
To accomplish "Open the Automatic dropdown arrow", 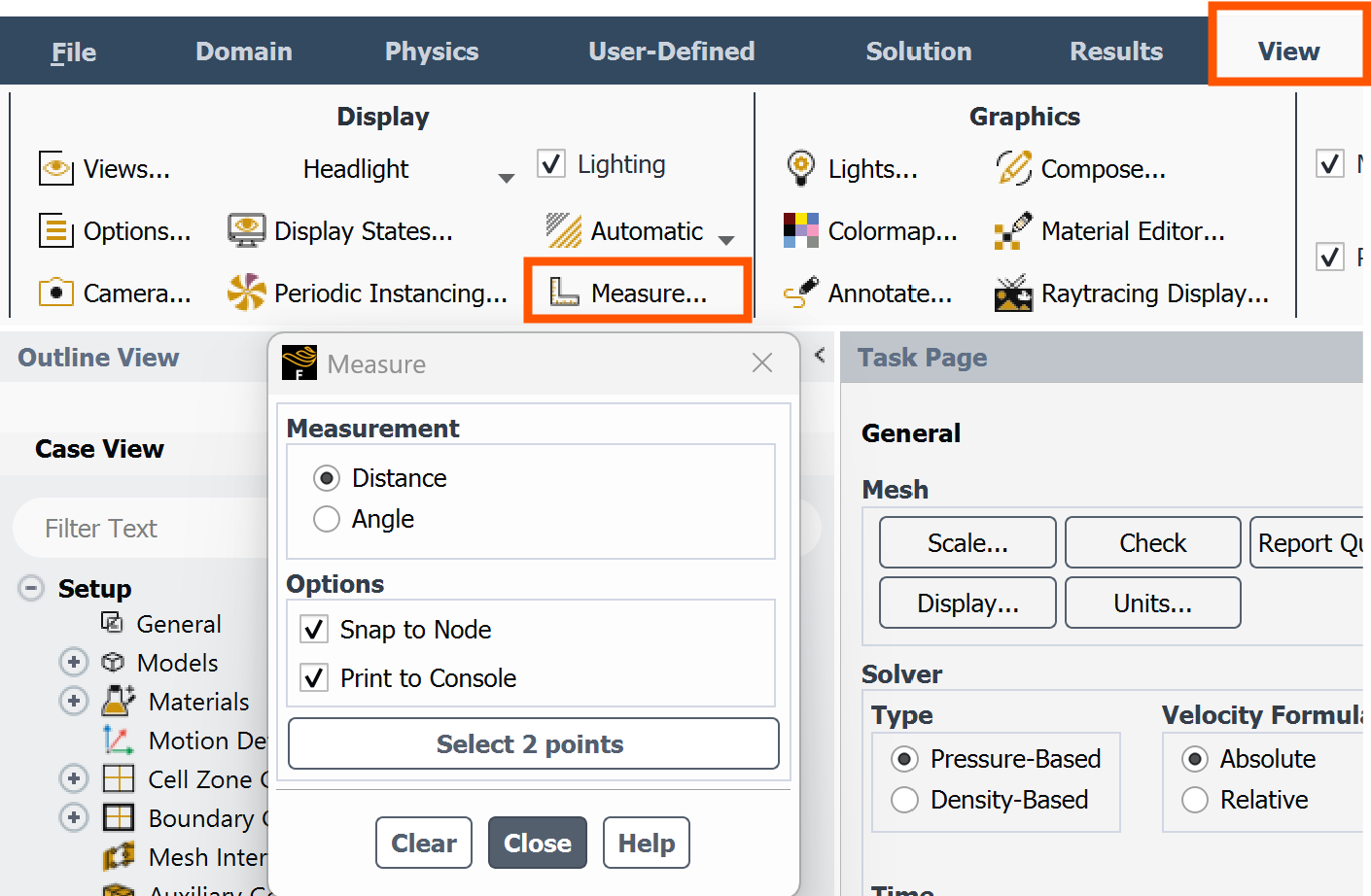I will 726,239.
